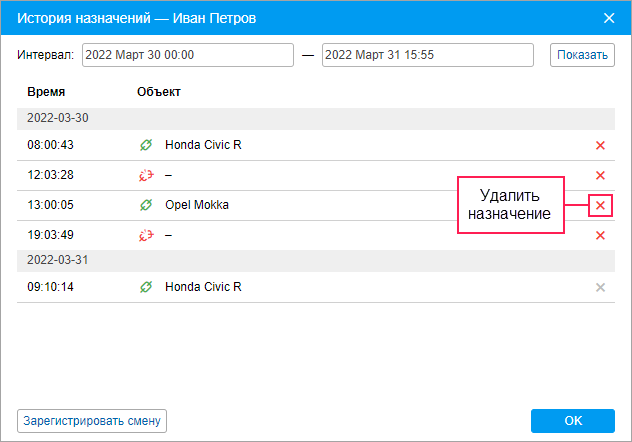The width and height of the screenshot is (632, 442).
Task: Close the История назначений dialog
Action: pyautogui.click(x=609, y=17)
